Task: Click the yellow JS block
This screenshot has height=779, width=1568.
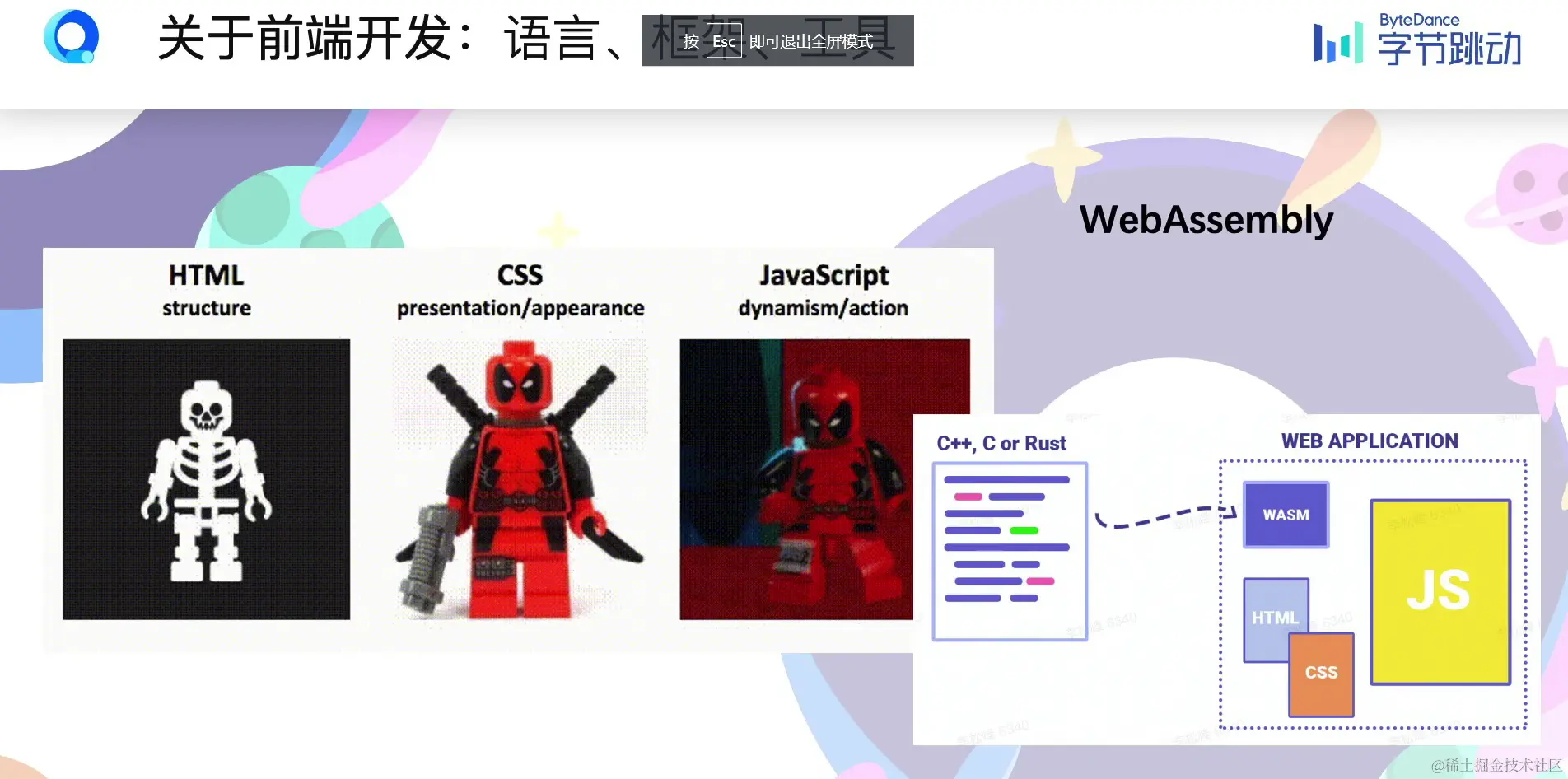Action: 1440,591
